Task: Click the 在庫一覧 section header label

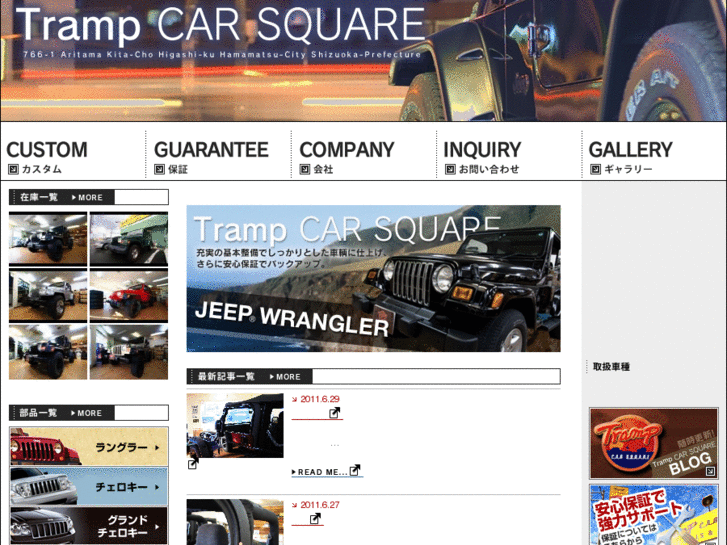Action: pyautogui.click(x=39, y=198)
